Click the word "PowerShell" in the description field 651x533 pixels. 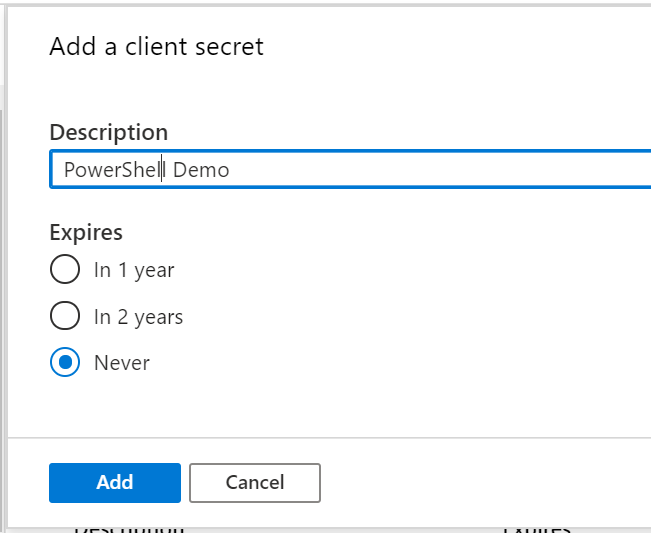[x=114, y=170]
